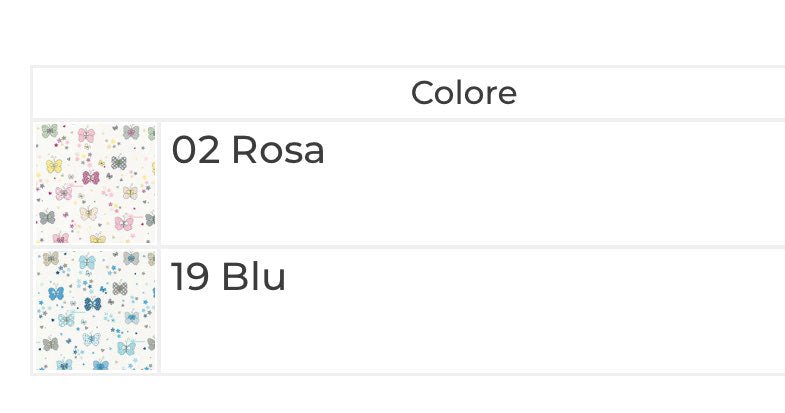
Task: Click the dark magenta butterfly in Rosa swatch
Action: click(x=91, y=177)
